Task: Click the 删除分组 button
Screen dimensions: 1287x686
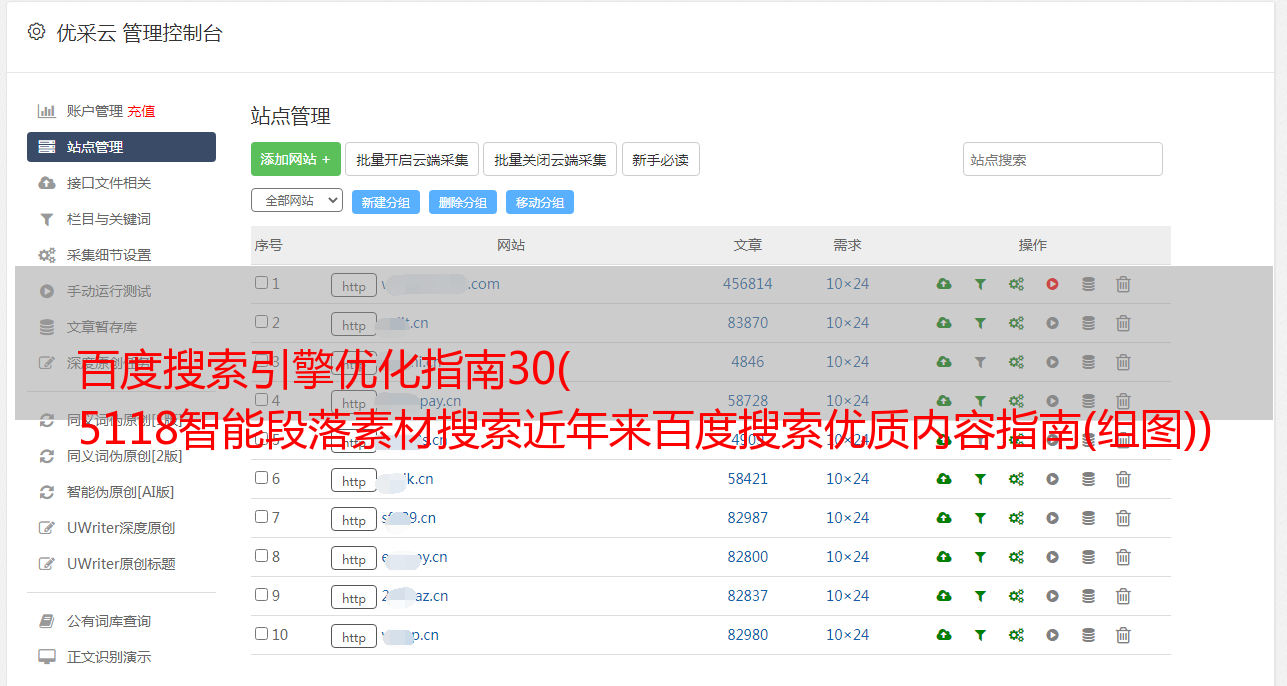Action: coord(463,202)
